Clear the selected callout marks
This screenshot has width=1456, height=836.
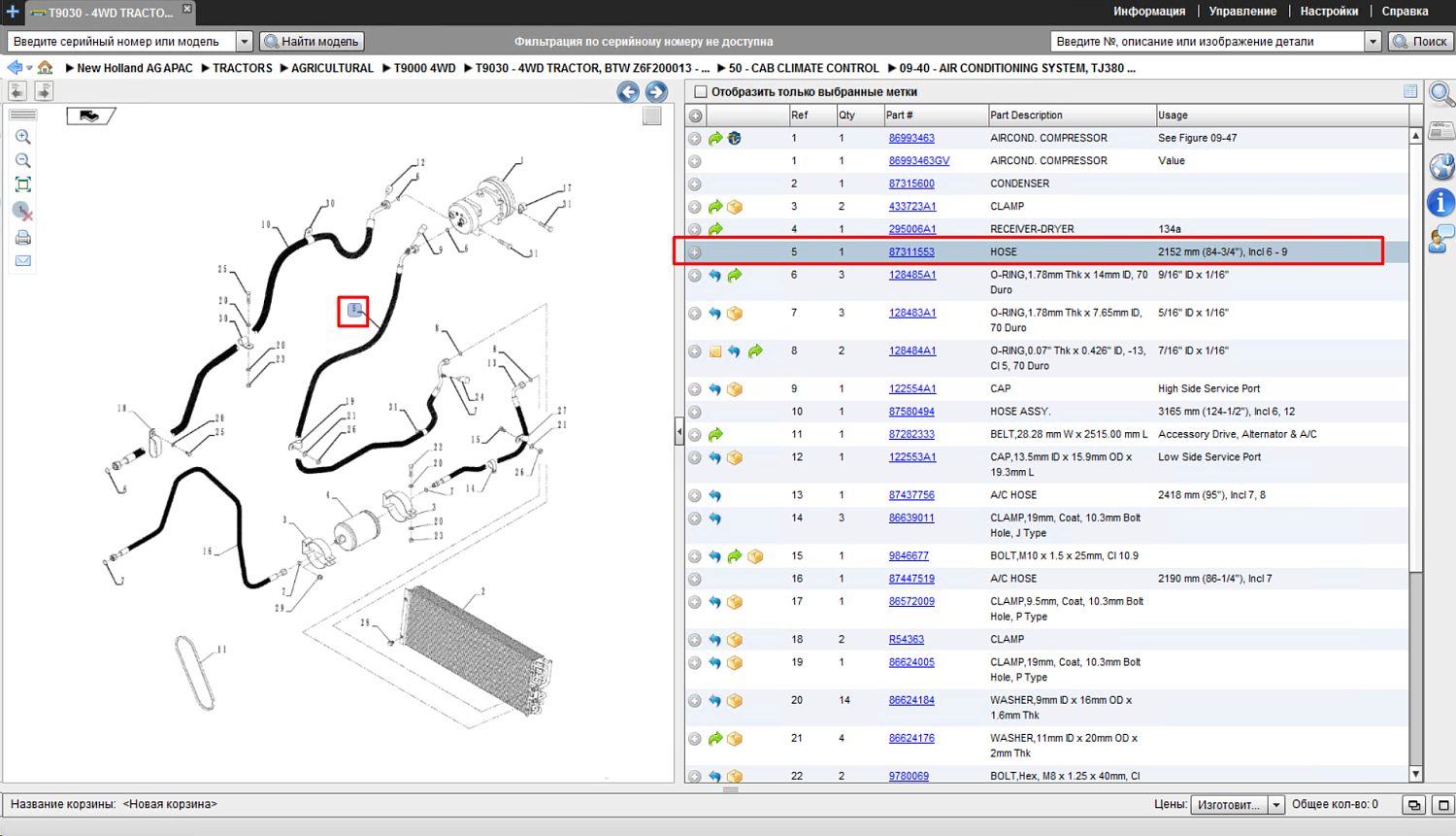tap(23, 211)
